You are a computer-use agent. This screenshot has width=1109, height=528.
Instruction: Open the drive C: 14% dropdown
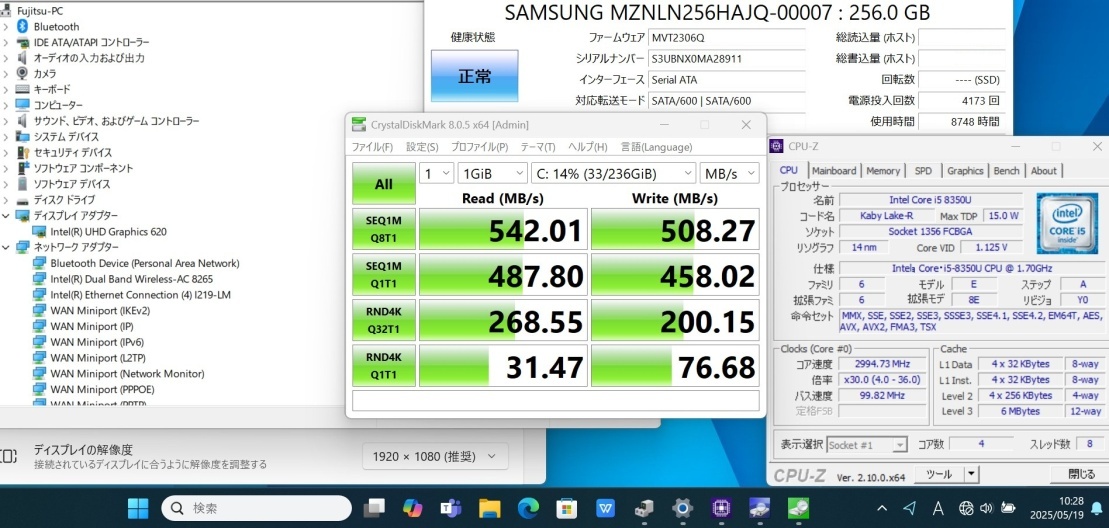[x=613, y=173]
